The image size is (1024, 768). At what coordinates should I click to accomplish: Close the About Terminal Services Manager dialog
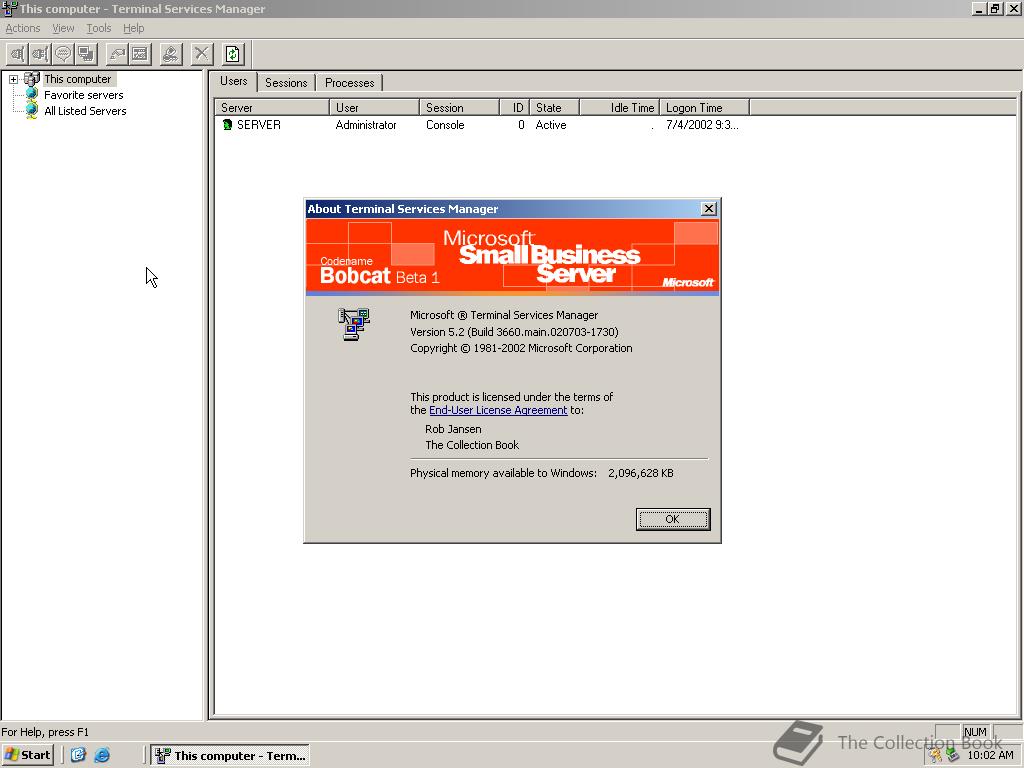pos(709,208)
